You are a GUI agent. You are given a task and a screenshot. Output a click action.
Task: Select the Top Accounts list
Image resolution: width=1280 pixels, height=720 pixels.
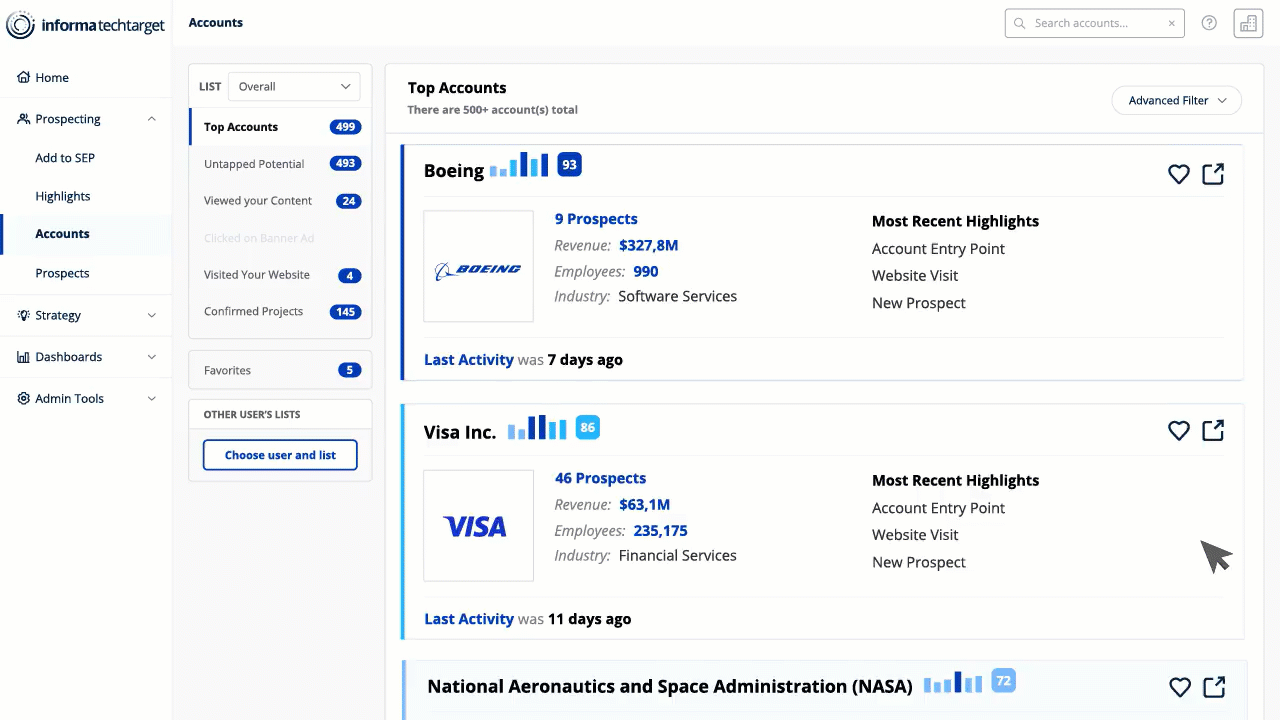tap(280, 127)
